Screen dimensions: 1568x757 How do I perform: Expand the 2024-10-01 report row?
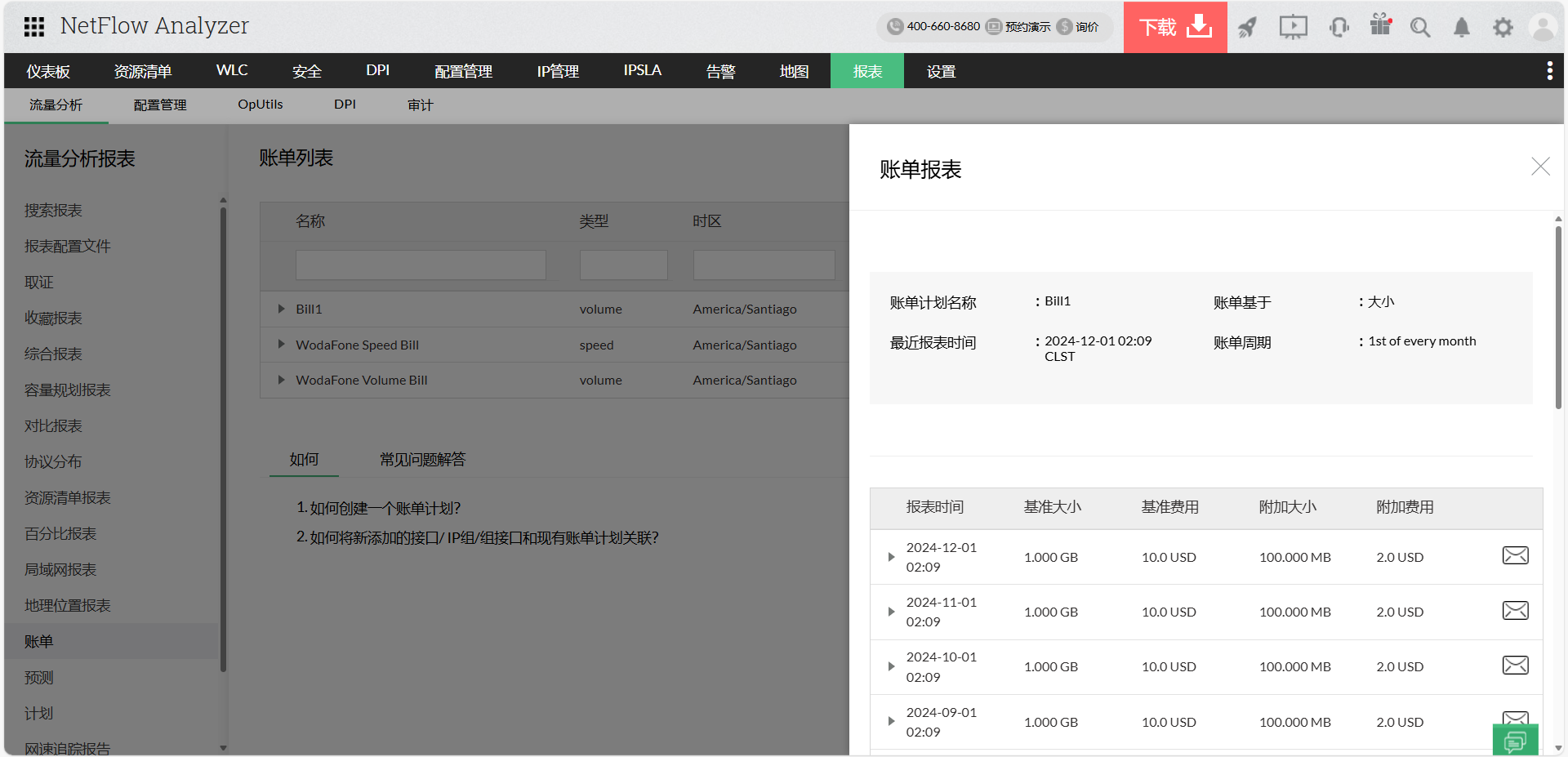[891, 666]
